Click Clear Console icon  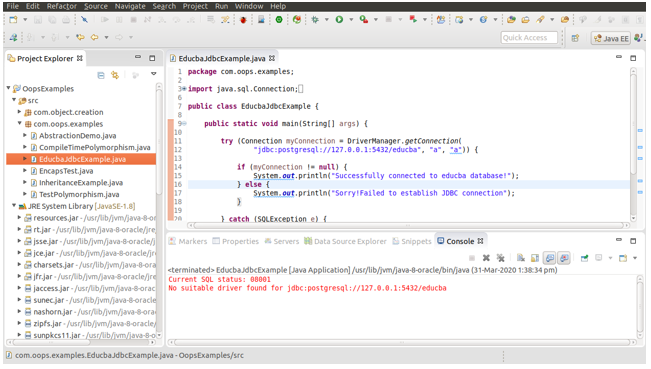click(x=521, y=258)
